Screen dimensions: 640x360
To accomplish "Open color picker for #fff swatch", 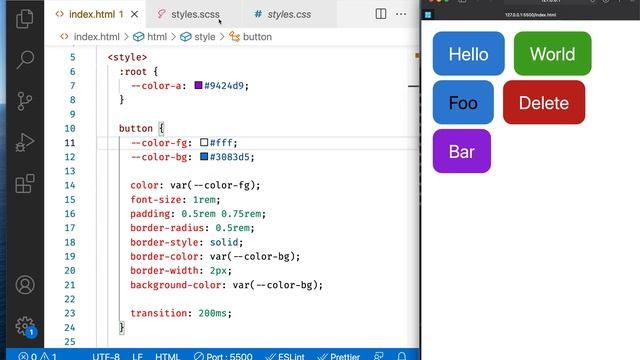I will coord(204,142).
